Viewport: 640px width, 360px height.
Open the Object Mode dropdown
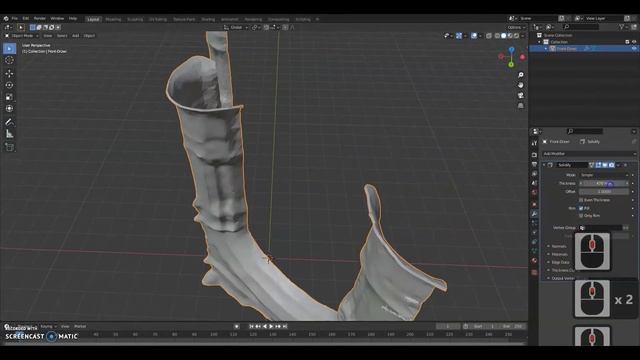coord(22,36)
